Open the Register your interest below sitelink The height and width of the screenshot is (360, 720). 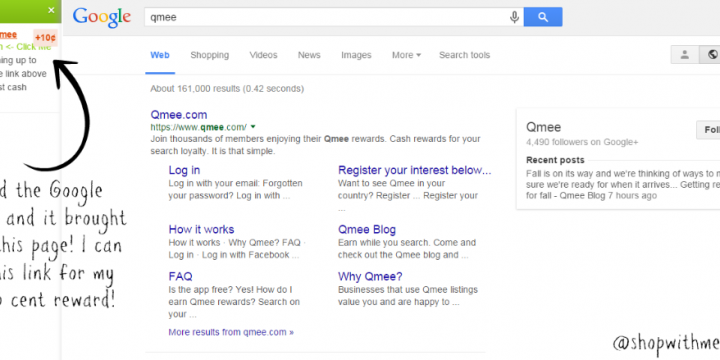415,170
